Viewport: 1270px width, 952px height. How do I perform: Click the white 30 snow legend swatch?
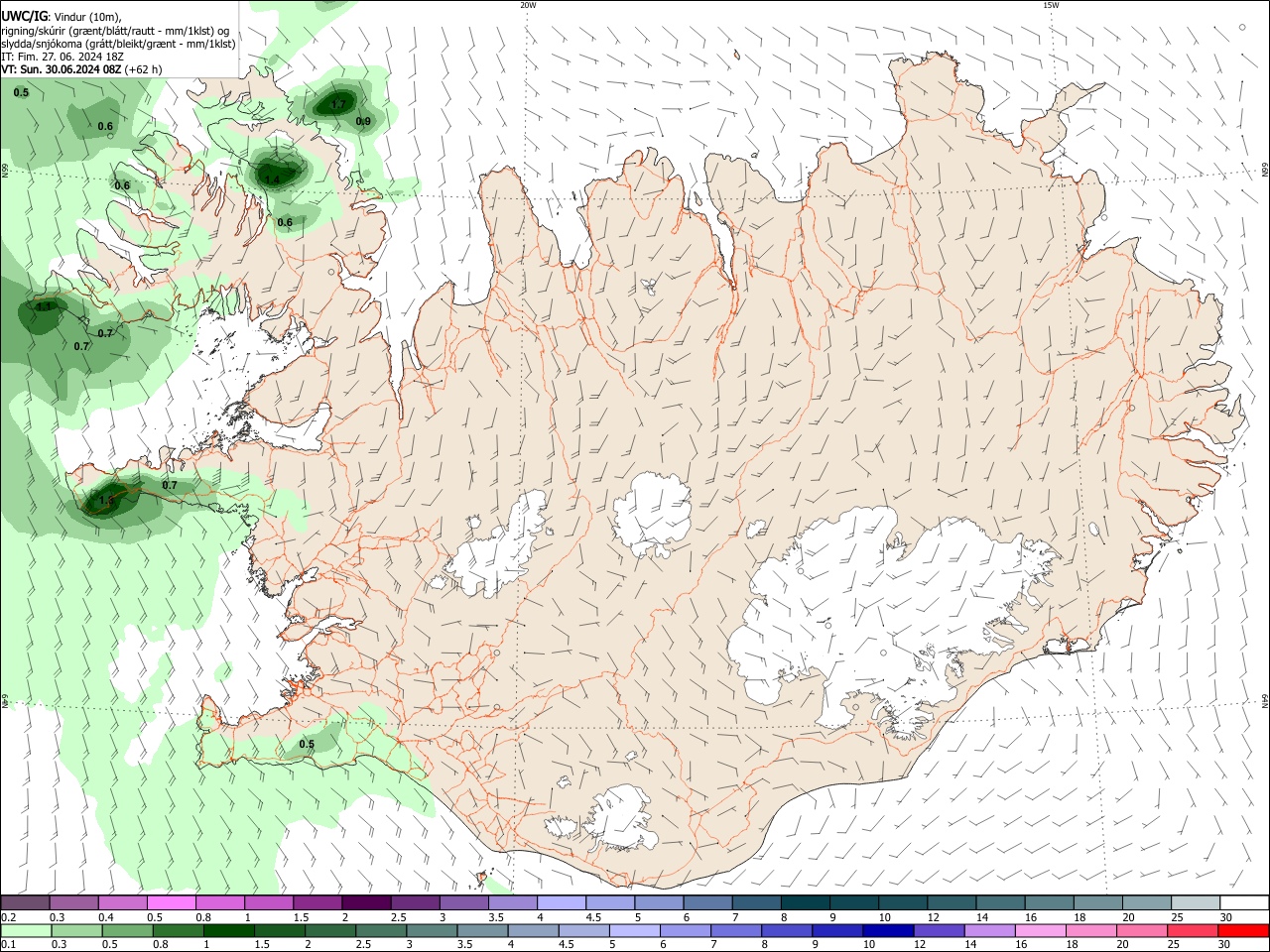click(x=1244, y=903)
